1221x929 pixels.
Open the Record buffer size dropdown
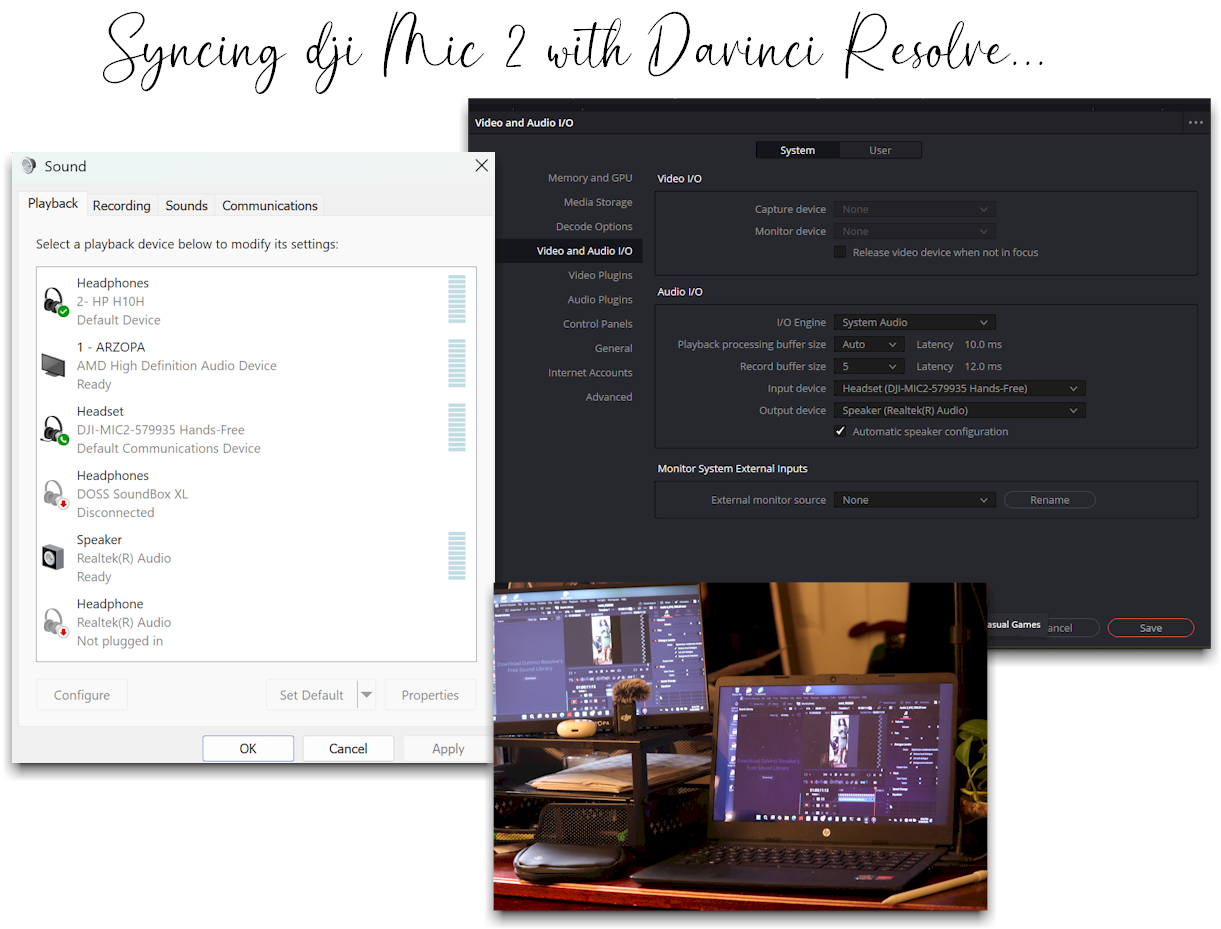click(869, 366)
